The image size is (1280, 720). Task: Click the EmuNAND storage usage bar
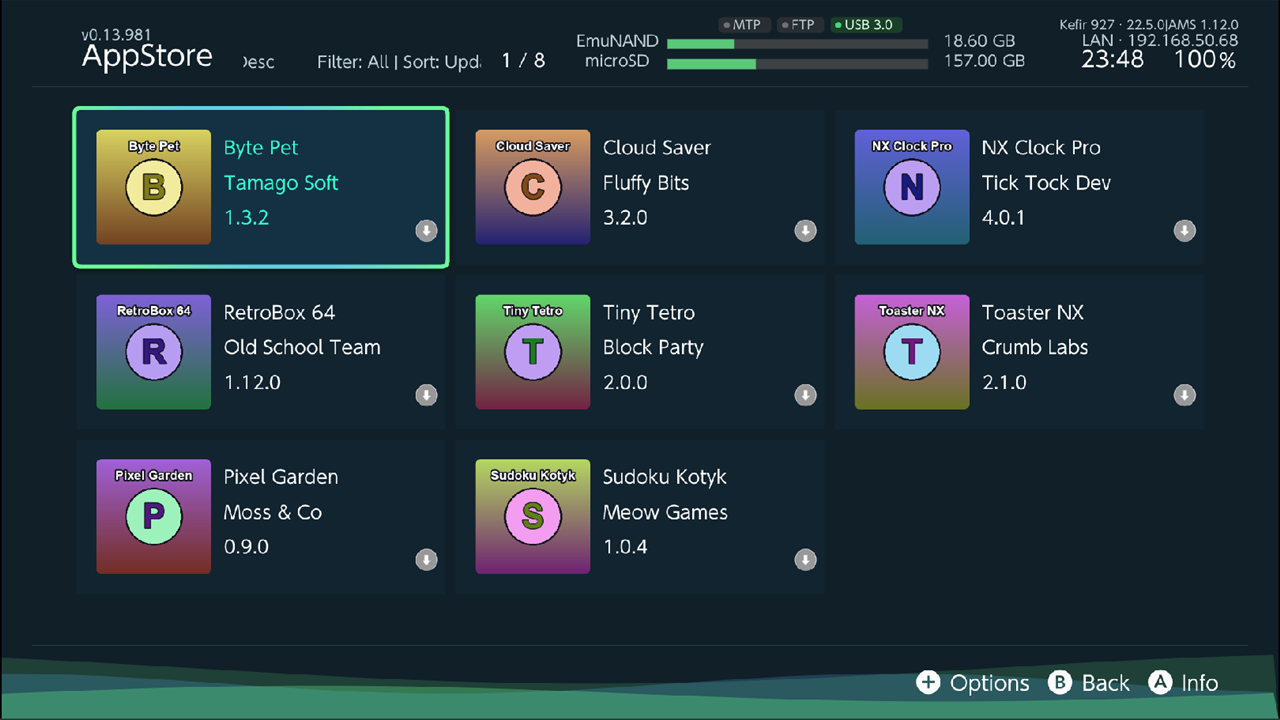(797, 43)
